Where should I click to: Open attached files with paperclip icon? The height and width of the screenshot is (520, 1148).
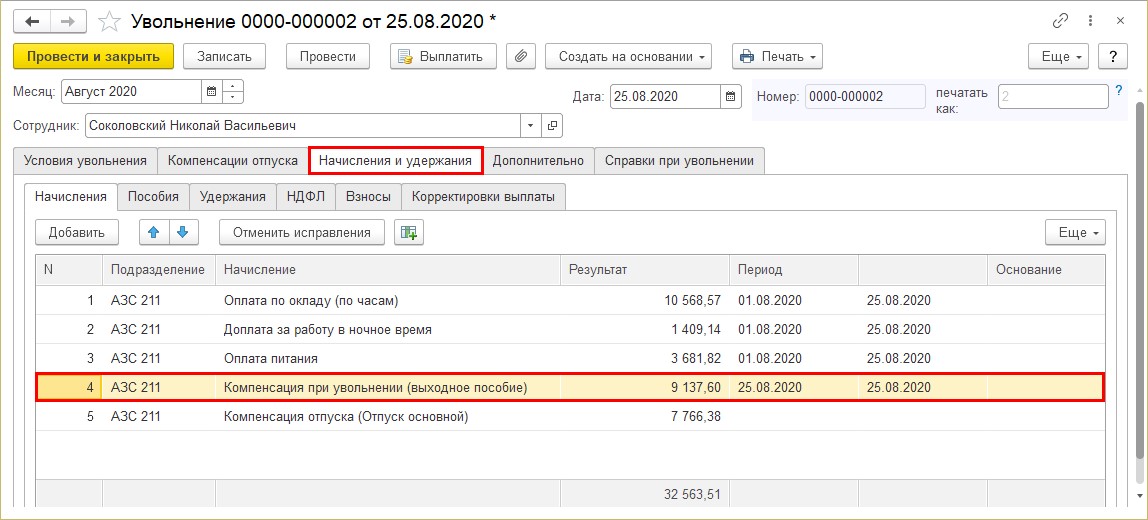pyautogui.click(x=521, y=56)
